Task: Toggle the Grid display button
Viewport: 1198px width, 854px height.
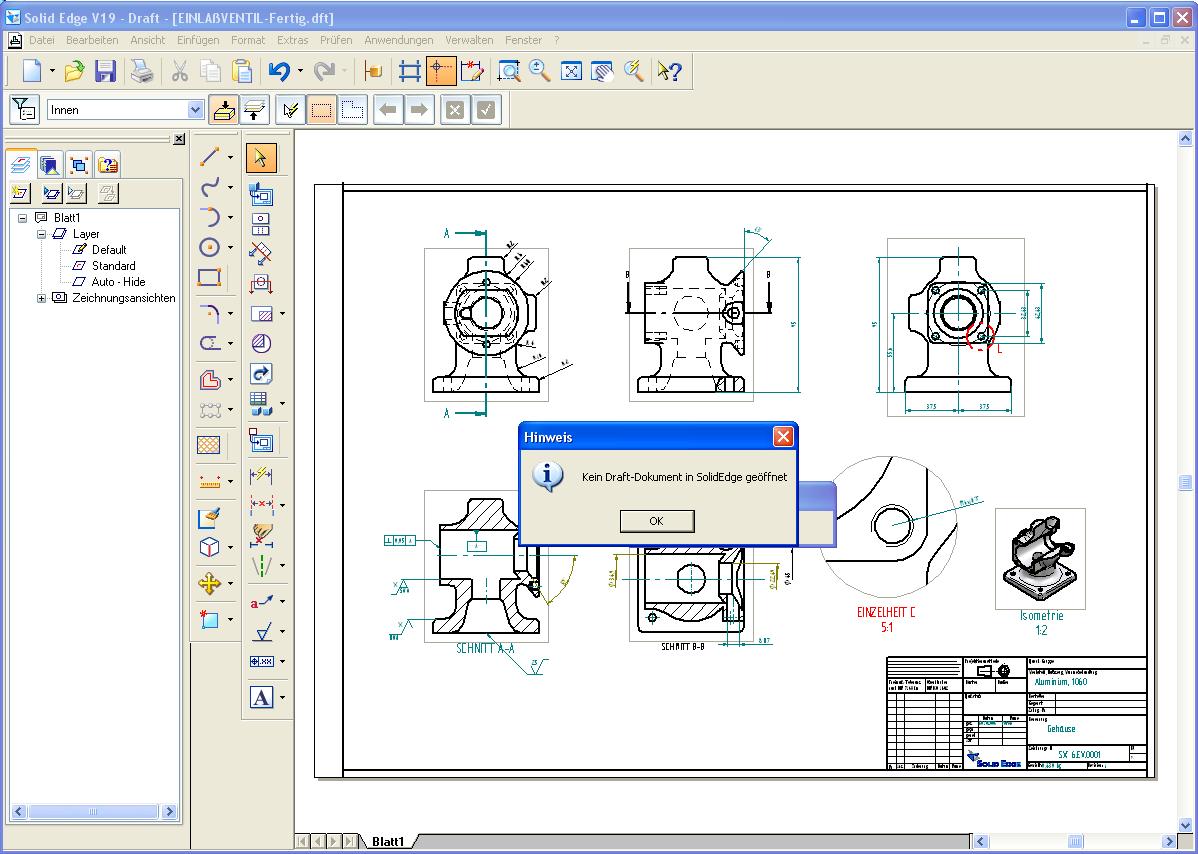Action: pyautogui.click(x=410, y=72)
